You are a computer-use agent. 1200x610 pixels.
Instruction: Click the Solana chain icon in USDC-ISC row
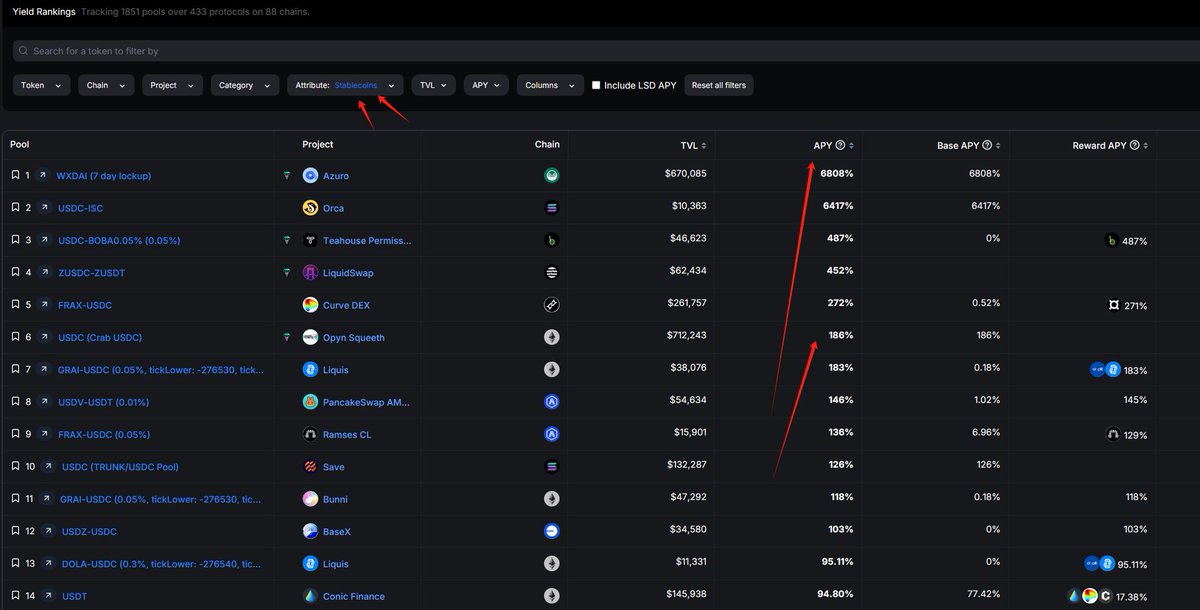tap(551, 208)
